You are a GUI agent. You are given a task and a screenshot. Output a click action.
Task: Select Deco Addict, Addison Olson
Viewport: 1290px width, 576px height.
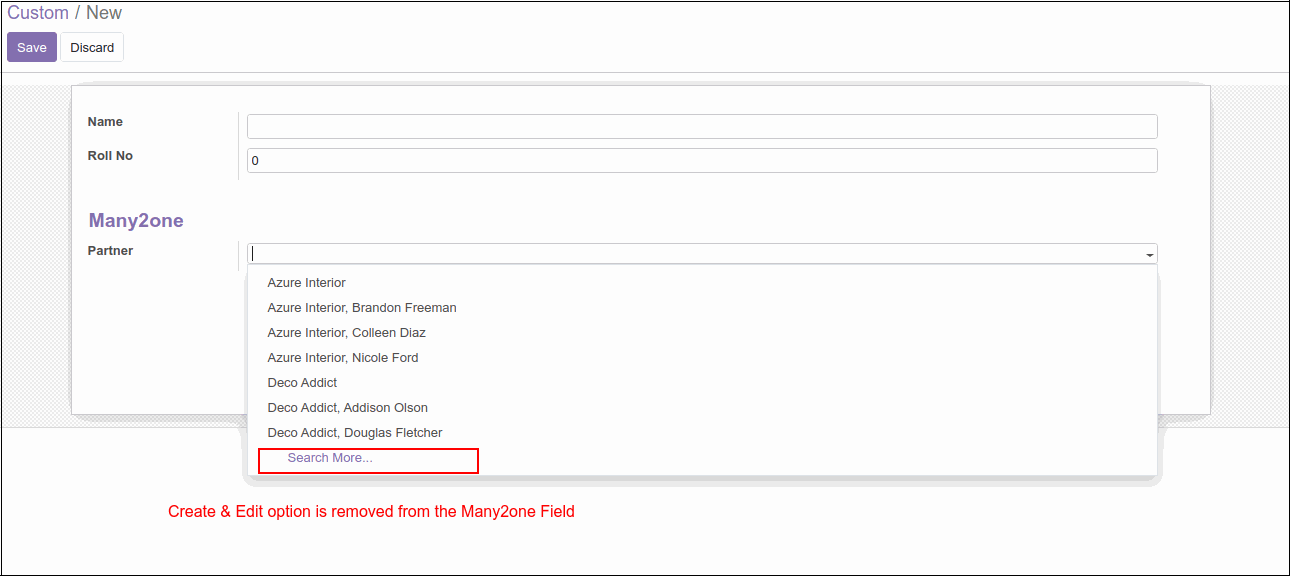pyautogui.click(x=702, y=408)
